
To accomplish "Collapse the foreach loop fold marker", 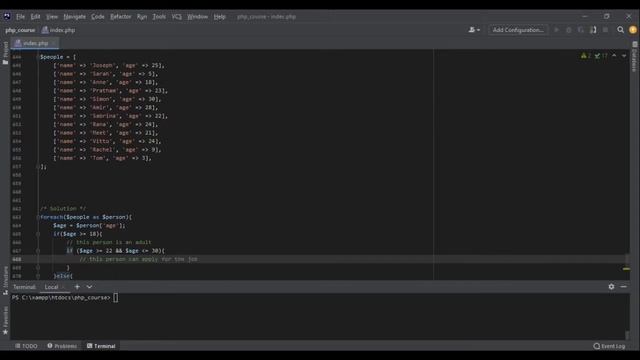I will (x=38, y=217).
